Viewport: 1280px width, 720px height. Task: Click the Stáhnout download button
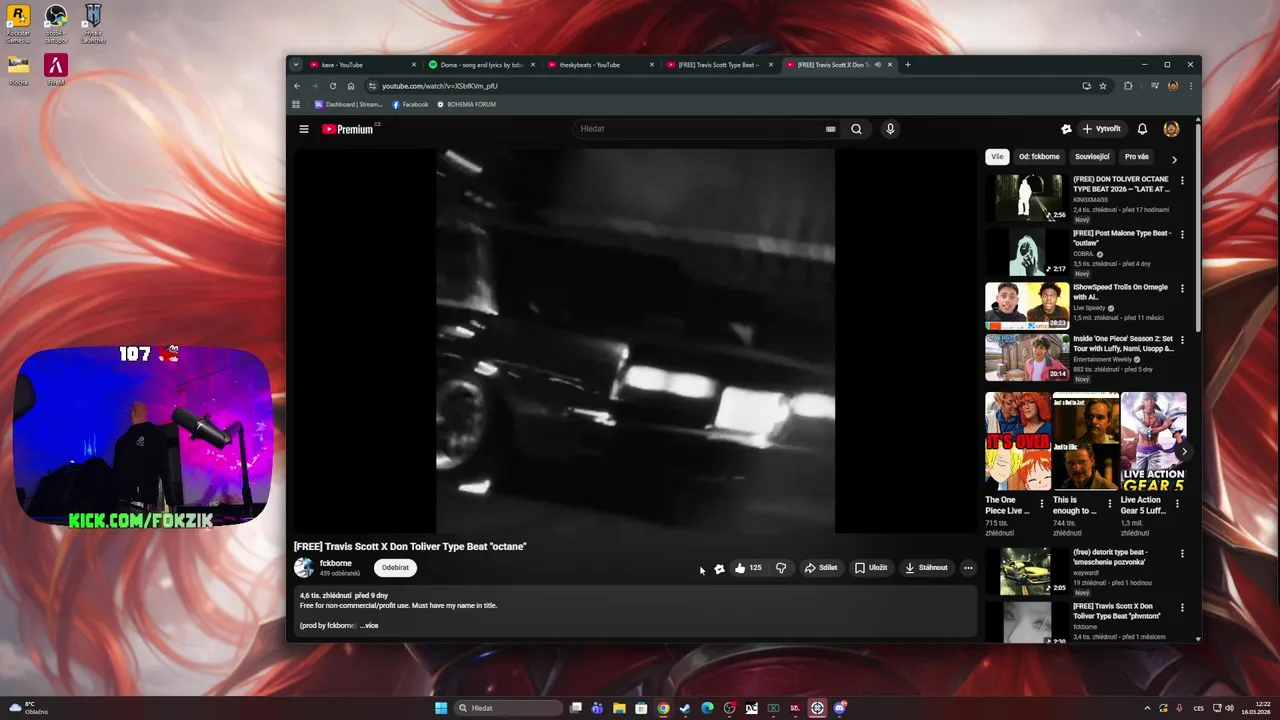(x=926, y=568)
